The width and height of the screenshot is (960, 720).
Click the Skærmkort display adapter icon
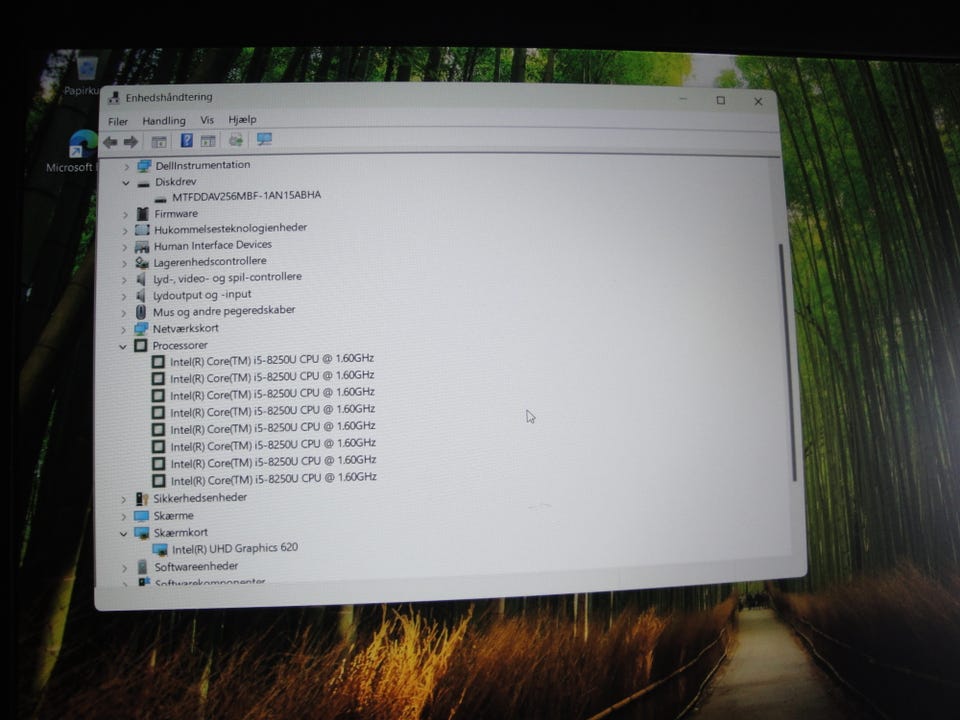pos(141,533)
